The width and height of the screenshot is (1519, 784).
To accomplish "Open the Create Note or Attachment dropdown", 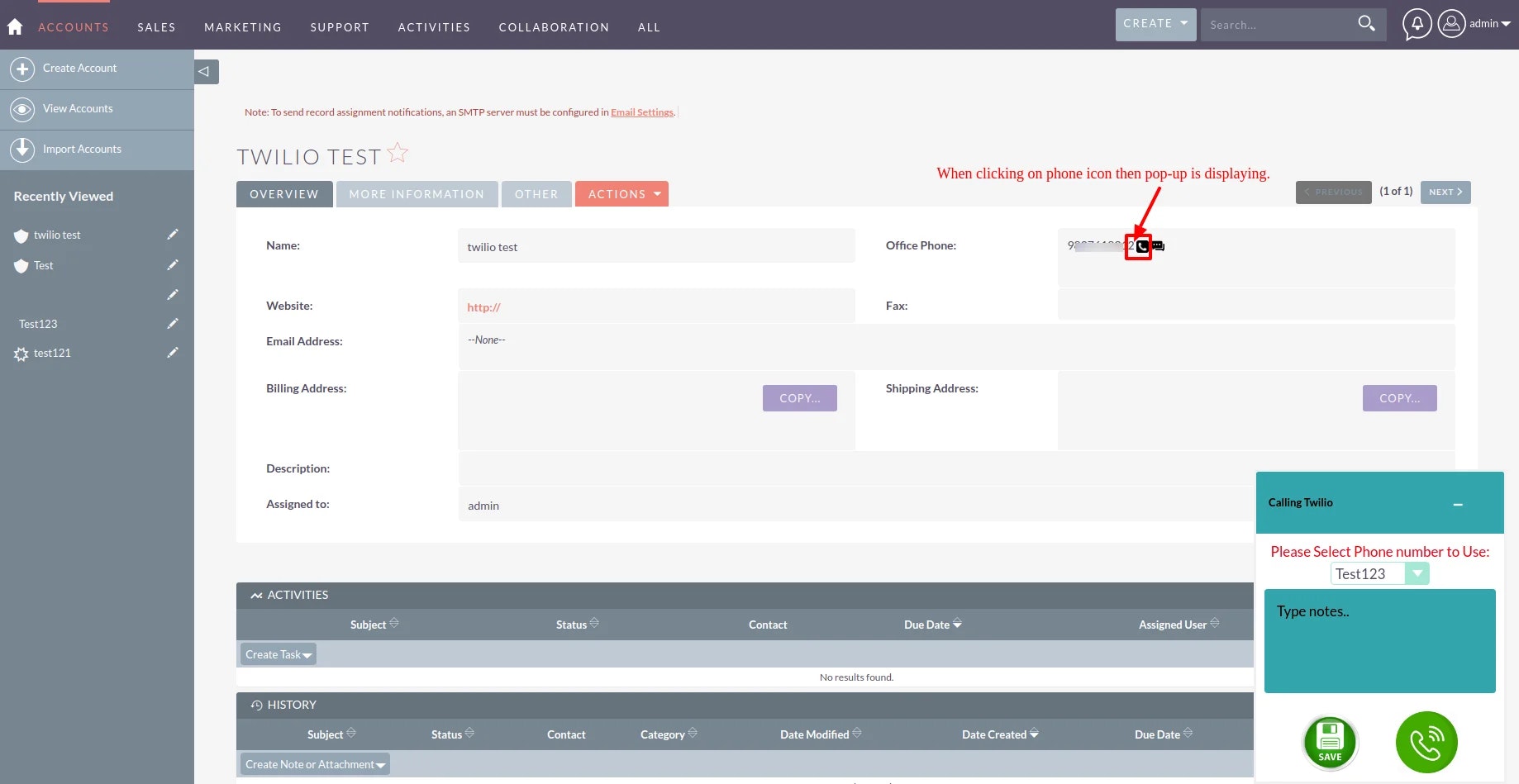I will point(315,764).
